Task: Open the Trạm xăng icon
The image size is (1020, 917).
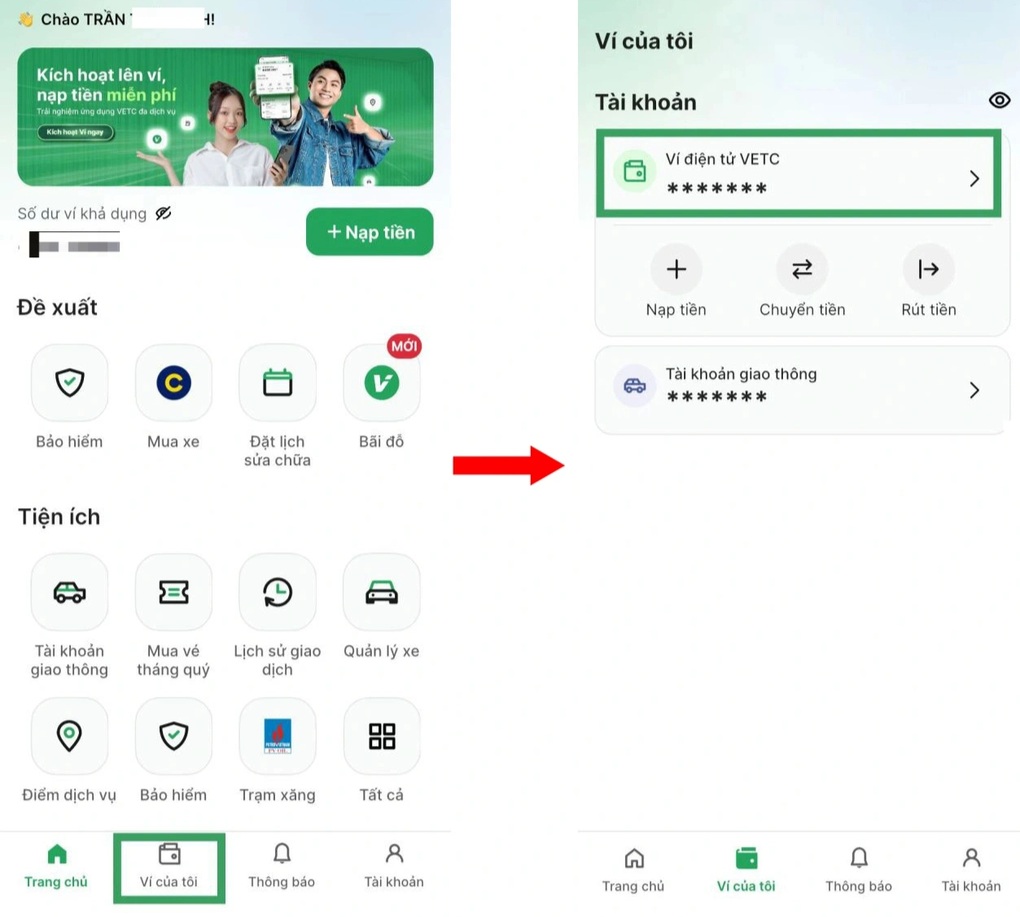Action: point(277,736)
